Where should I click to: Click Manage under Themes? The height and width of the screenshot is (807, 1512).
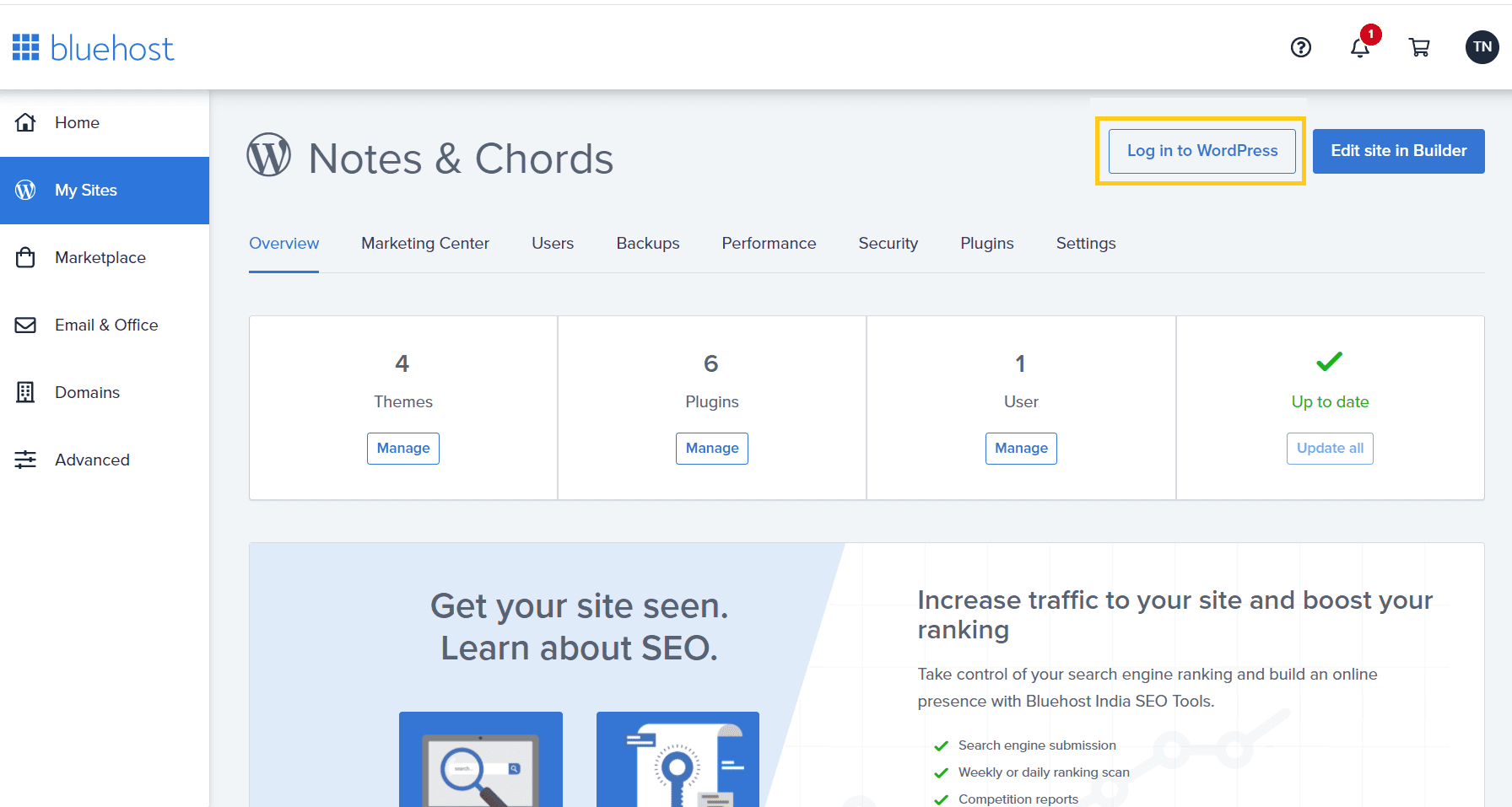(403, 449)
